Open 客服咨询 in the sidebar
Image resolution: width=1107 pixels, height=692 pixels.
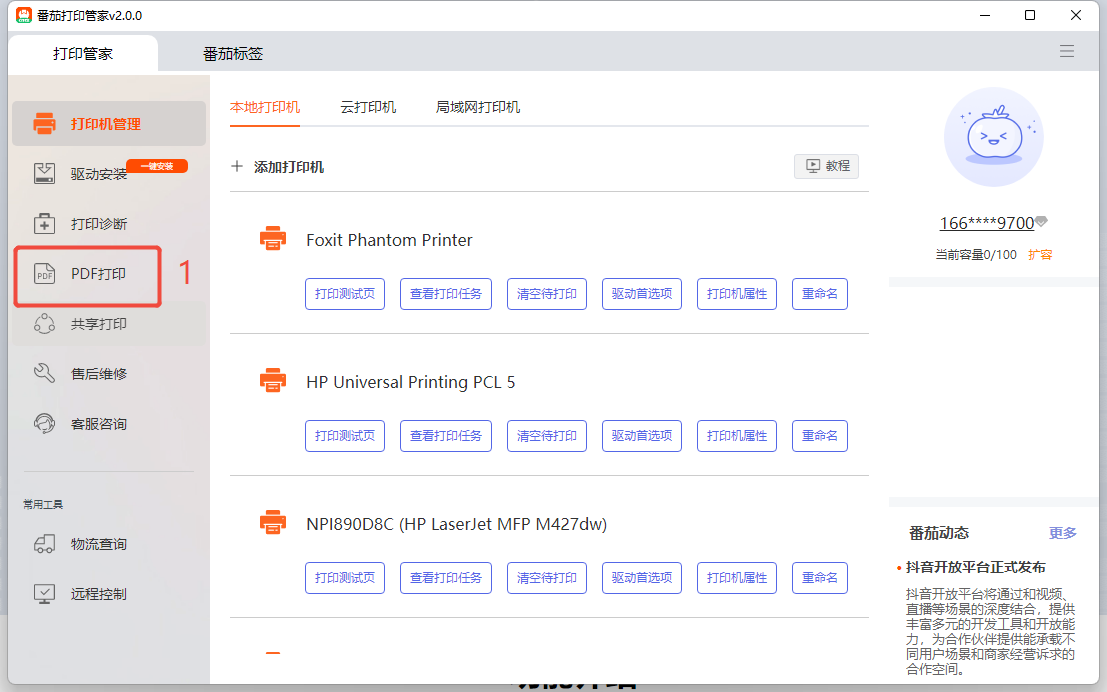coord(109,424)
